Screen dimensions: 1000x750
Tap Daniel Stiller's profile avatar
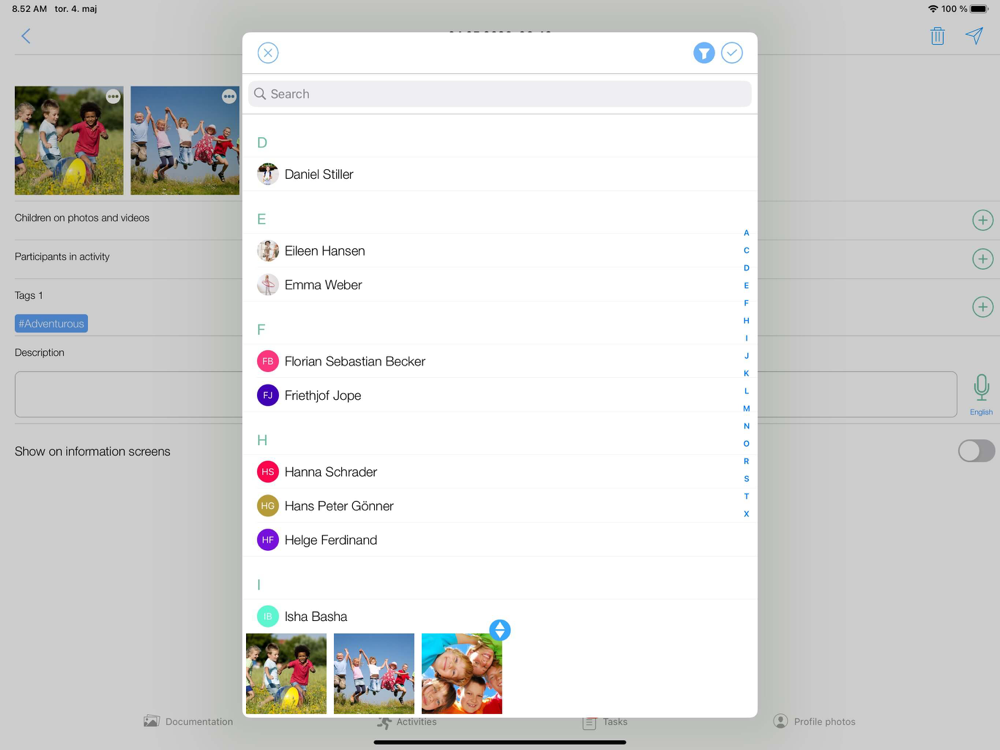268,174
